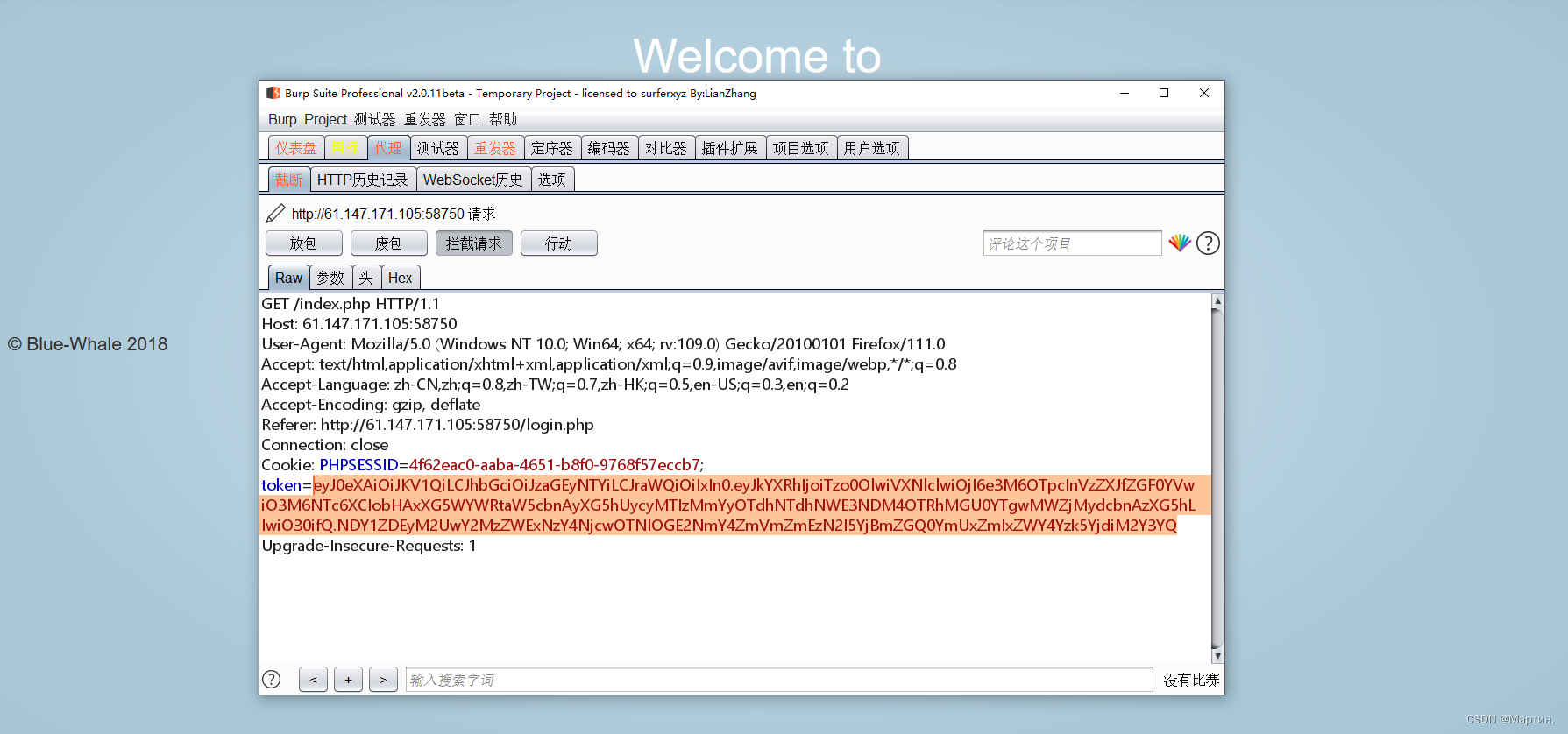Click the 废包 drop button
Image resolution: width=1568 pixels, height=734 pixels.
point(388,243)
